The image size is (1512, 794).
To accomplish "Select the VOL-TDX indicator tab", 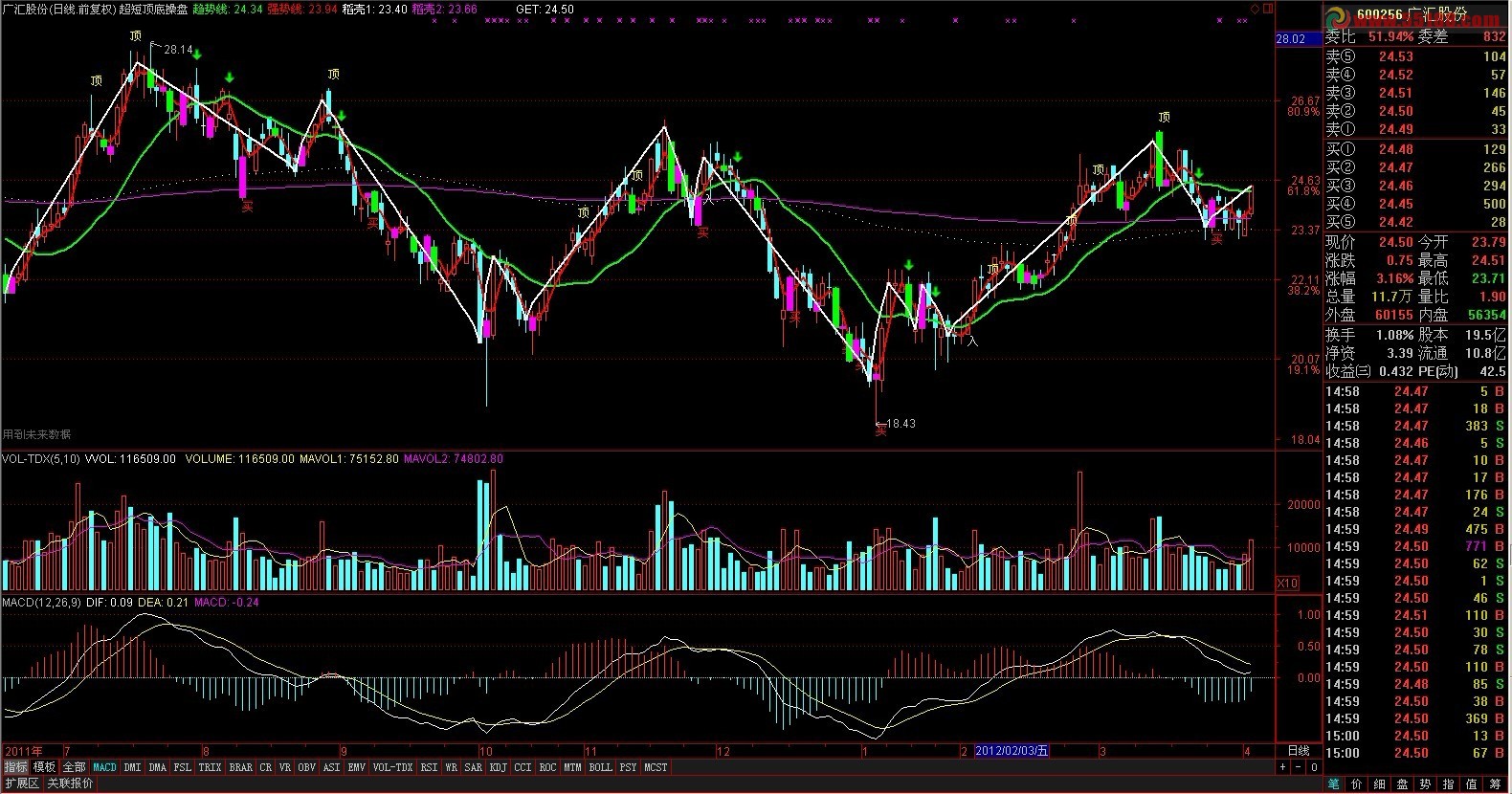I will (392, 767).
